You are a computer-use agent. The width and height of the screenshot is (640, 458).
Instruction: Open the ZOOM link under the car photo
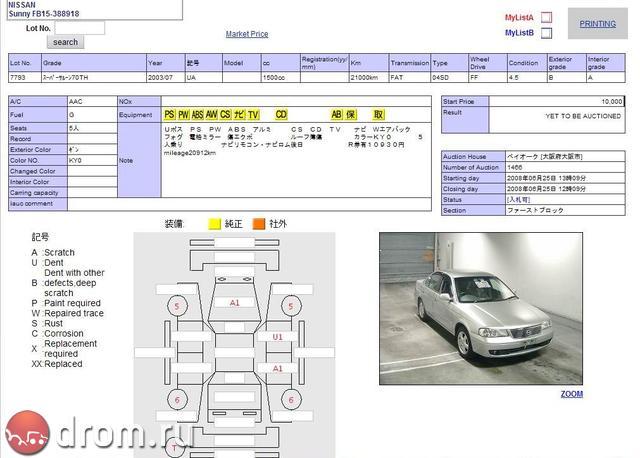[x=571, y=394]
